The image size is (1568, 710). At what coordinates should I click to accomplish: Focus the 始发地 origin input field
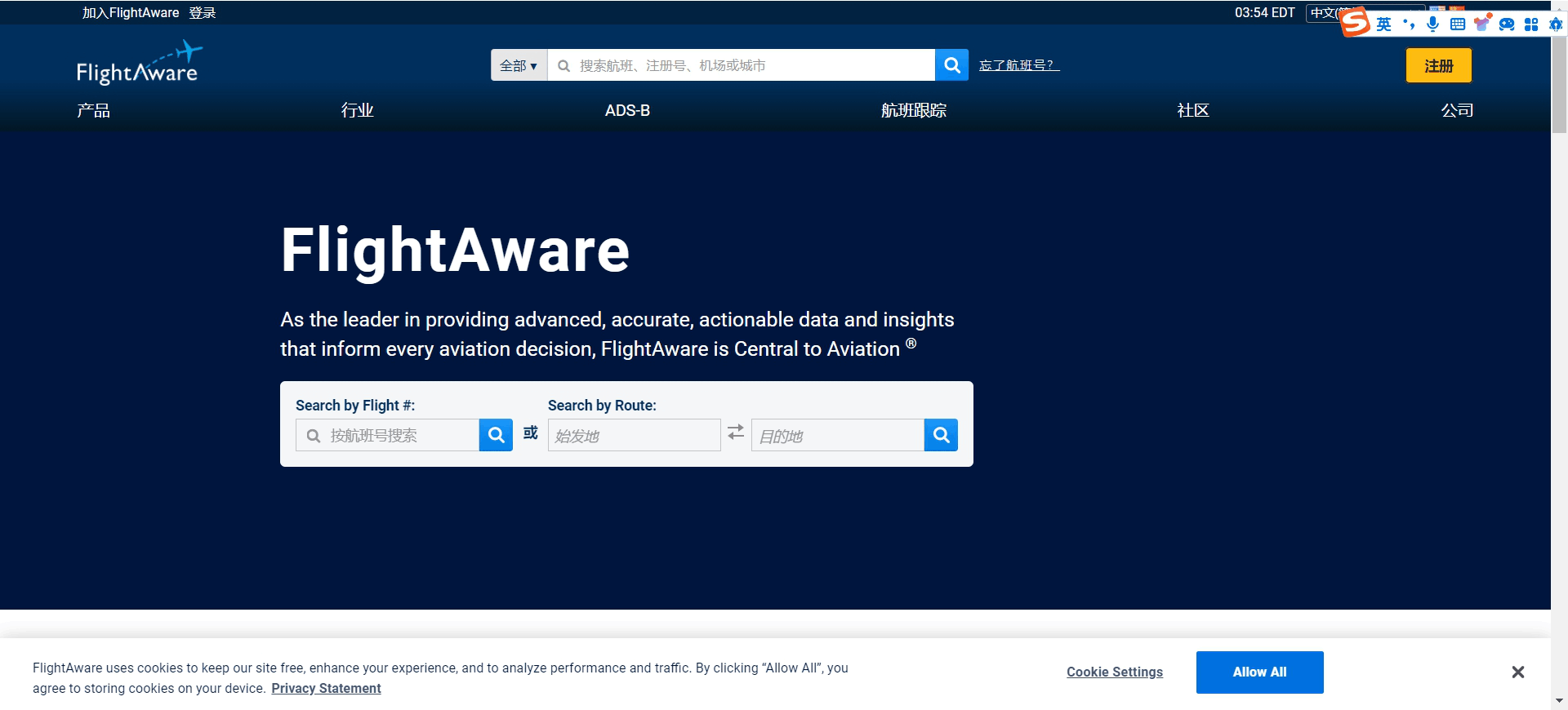pos(634,435)
